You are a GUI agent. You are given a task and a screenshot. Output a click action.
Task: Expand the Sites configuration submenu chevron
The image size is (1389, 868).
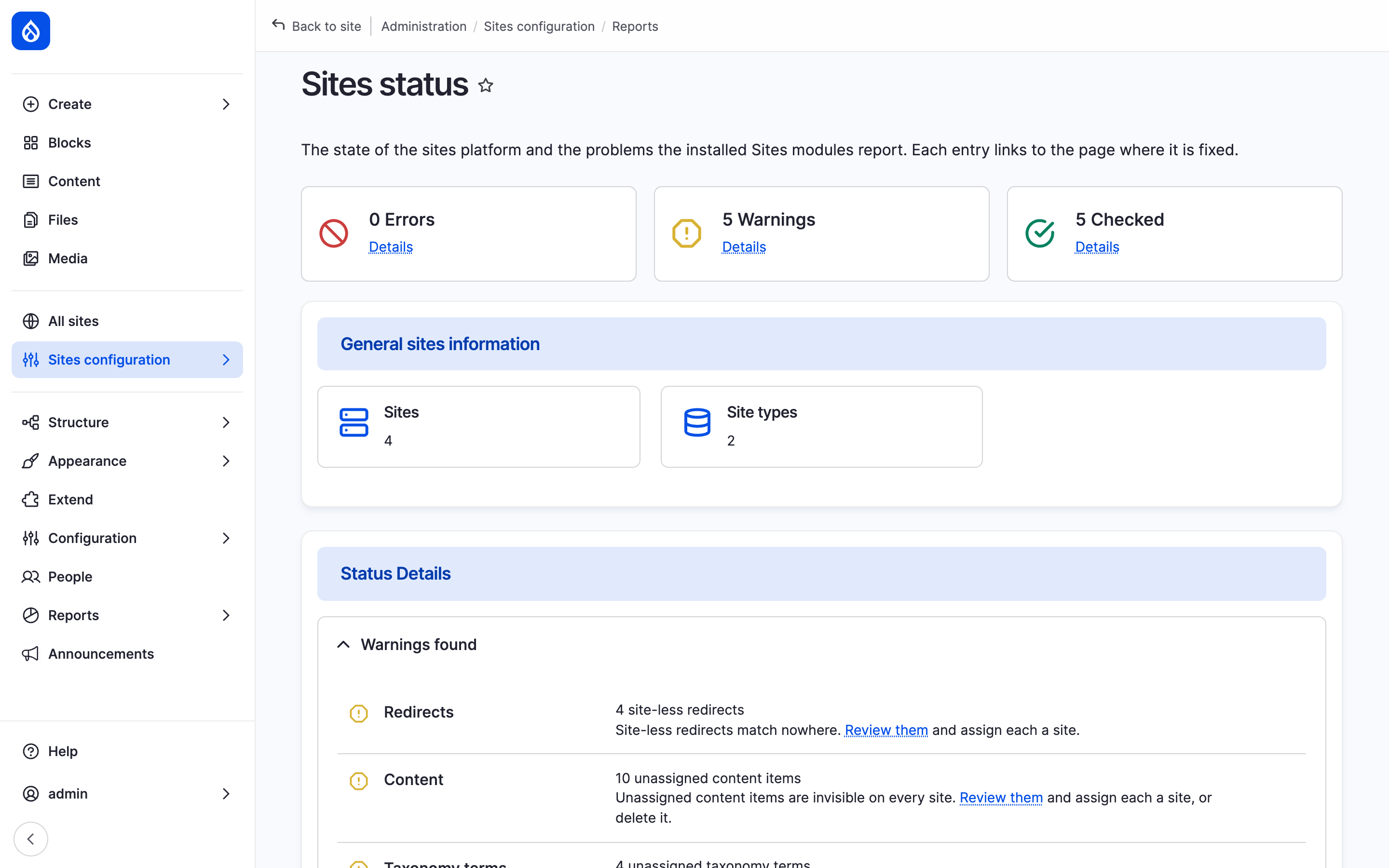click(226, 360)
